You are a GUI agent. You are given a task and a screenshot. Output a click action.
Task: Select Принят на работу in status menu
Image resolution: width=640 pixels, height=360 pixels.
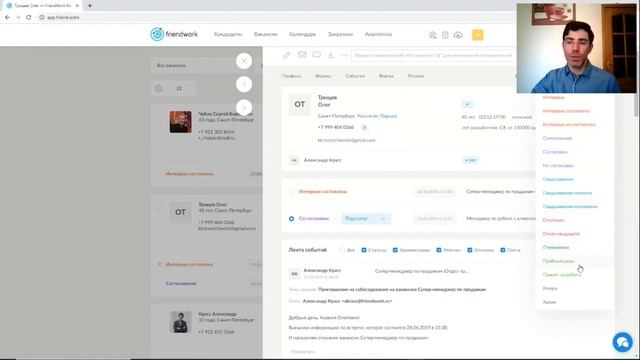pos(562,275)
